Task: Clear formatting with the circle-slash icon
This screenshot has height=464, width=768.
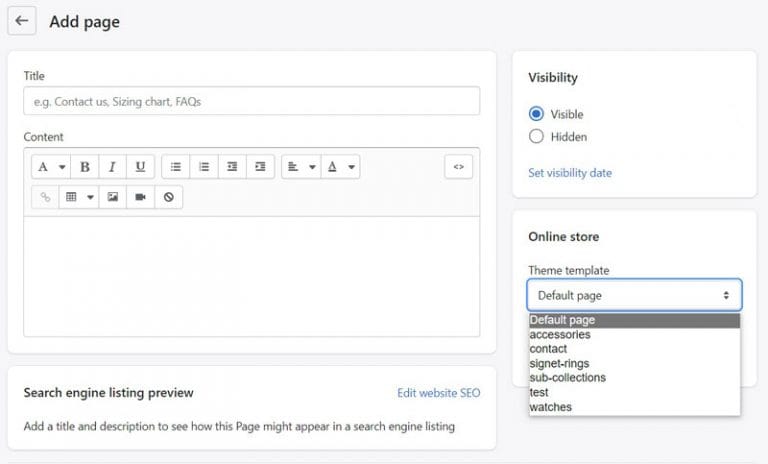Action: pos(168,197)
